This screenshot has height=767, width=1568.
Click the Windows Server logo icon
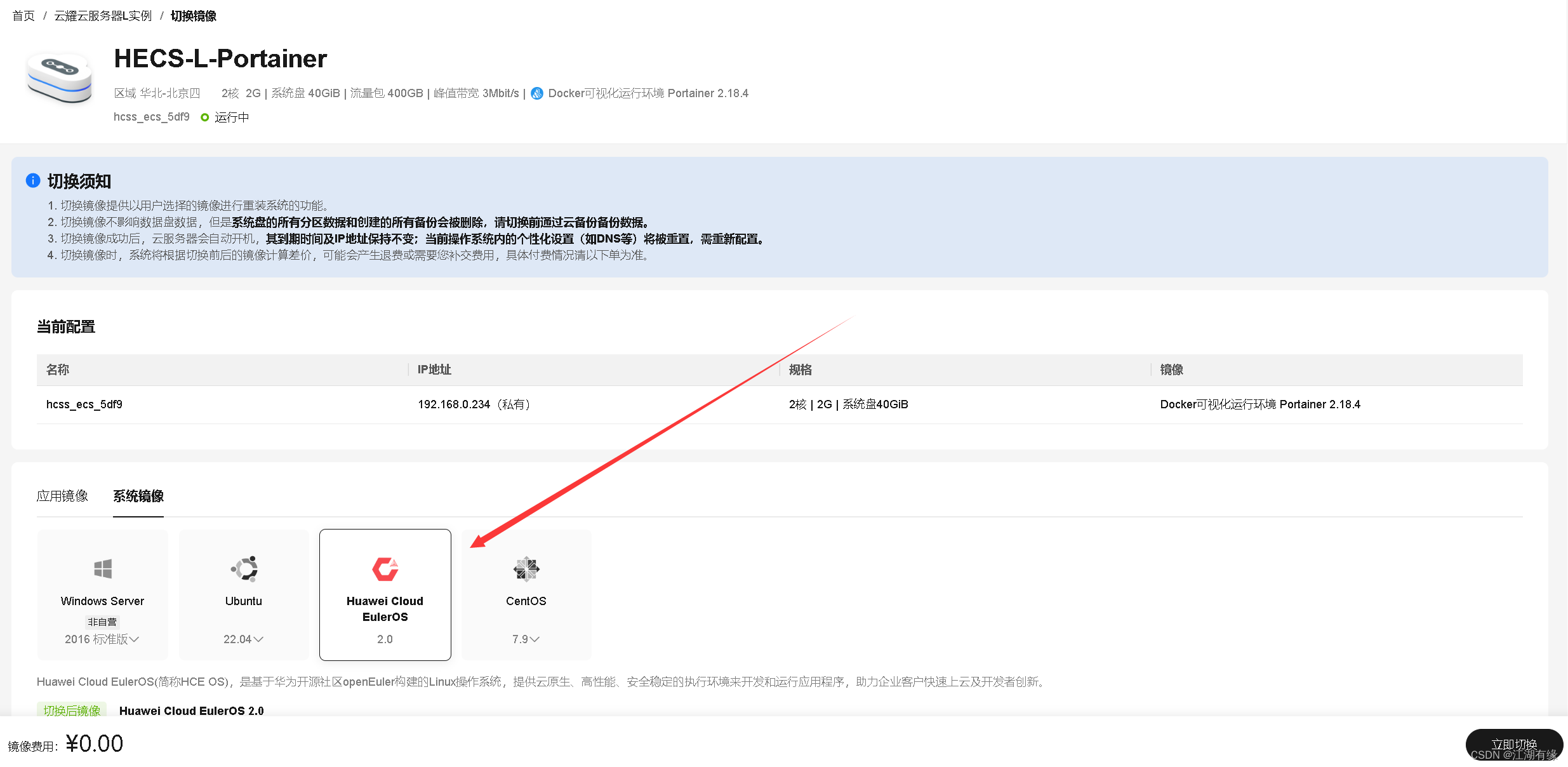[x=103, y=568]
